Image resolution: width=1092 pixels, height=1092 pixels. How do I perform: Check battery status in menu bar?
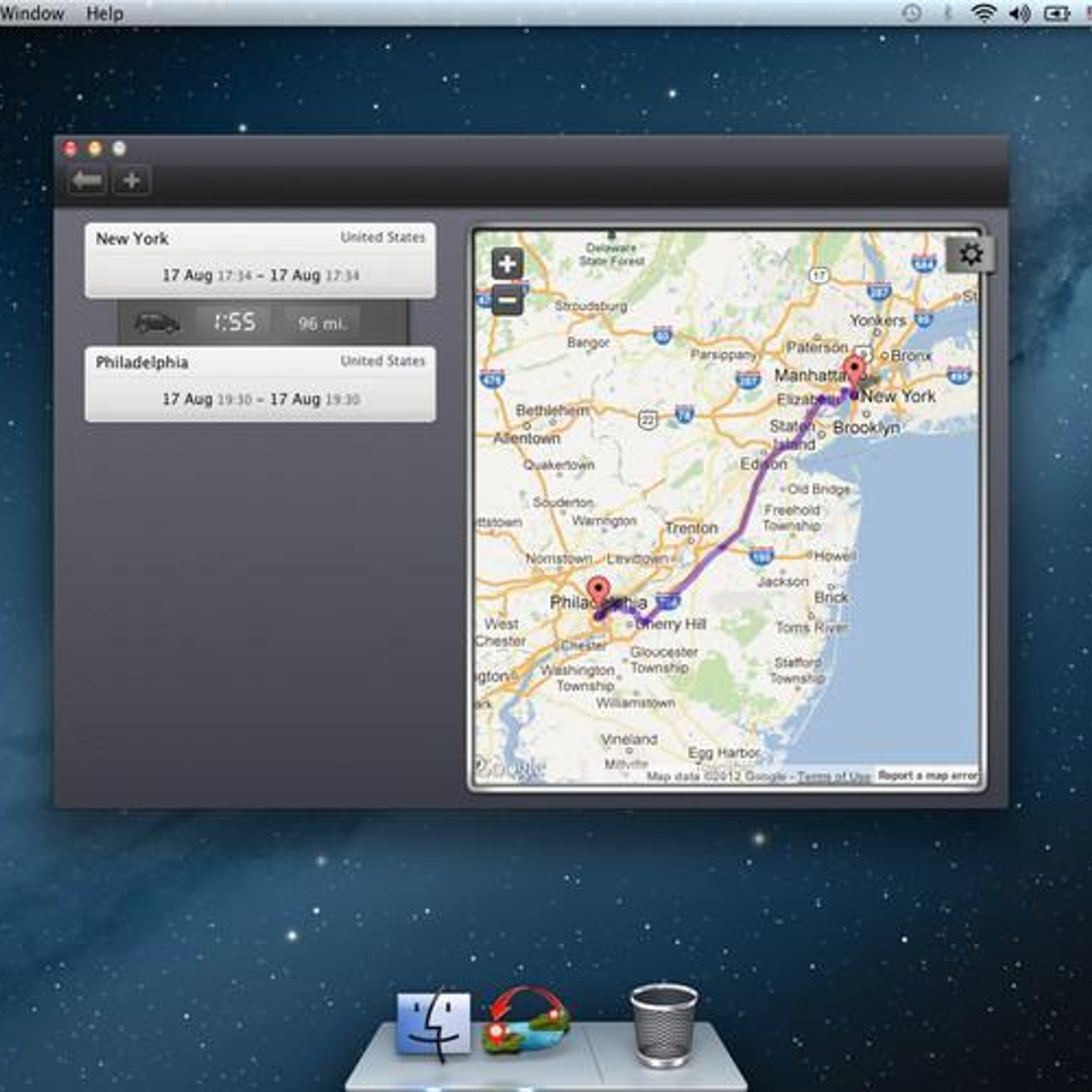point(1057,13)
